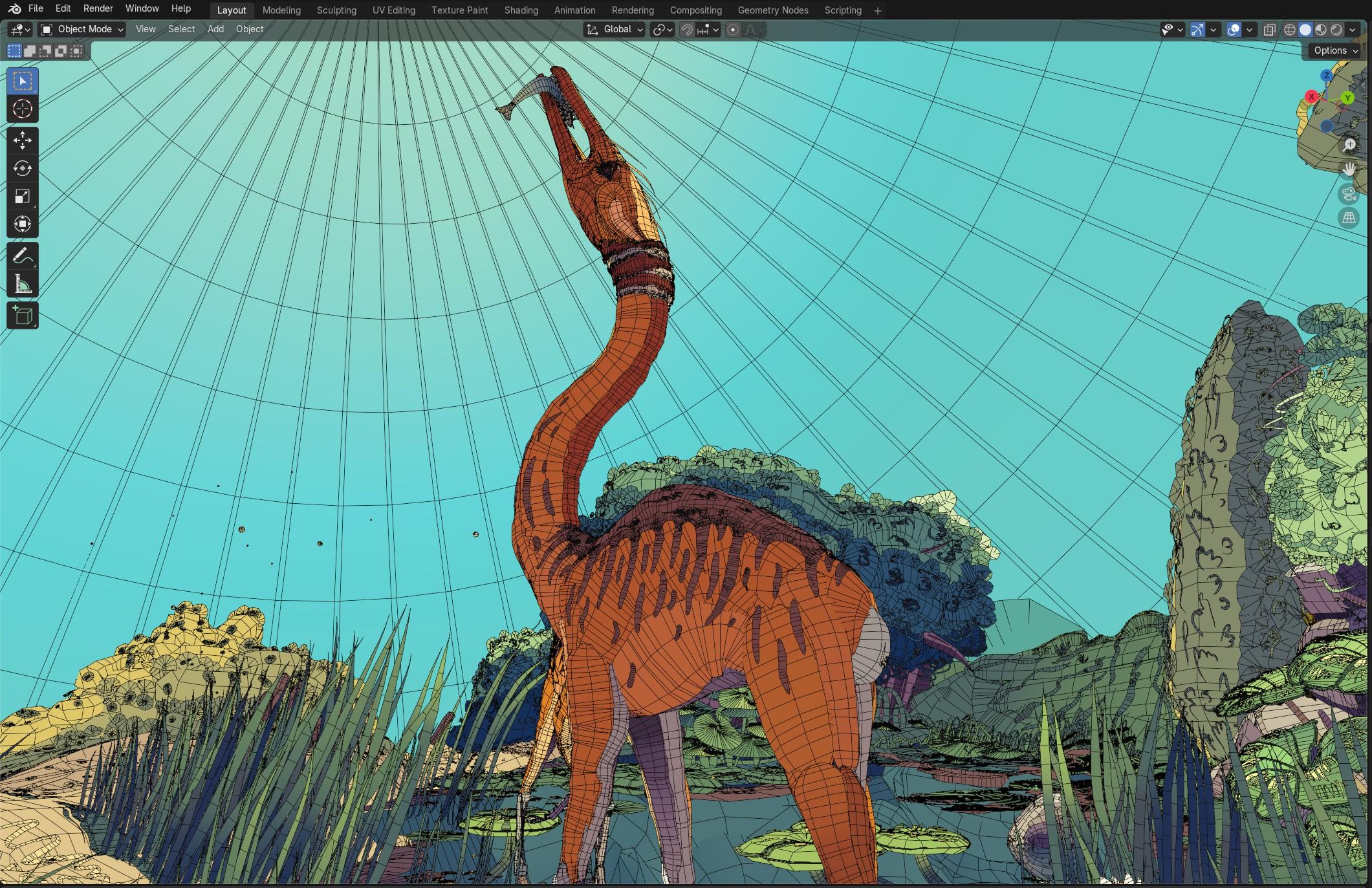This screenshot has height=888, width=1372.
Task: Enable proportional editing toggle
Action: (x=733, y=30)
